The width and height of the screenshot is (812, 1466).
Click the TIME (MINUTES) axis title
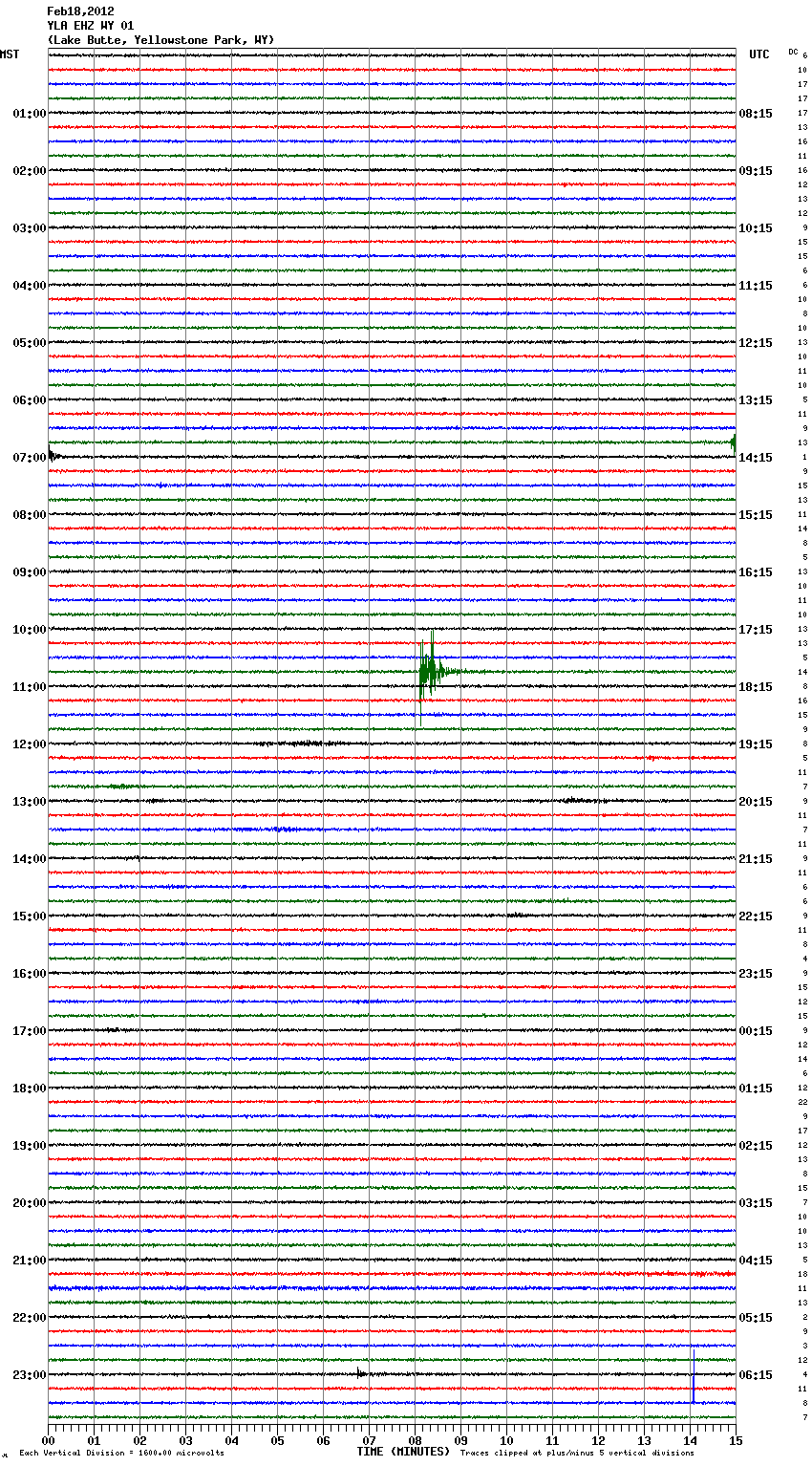click(x=403, y=1452)
